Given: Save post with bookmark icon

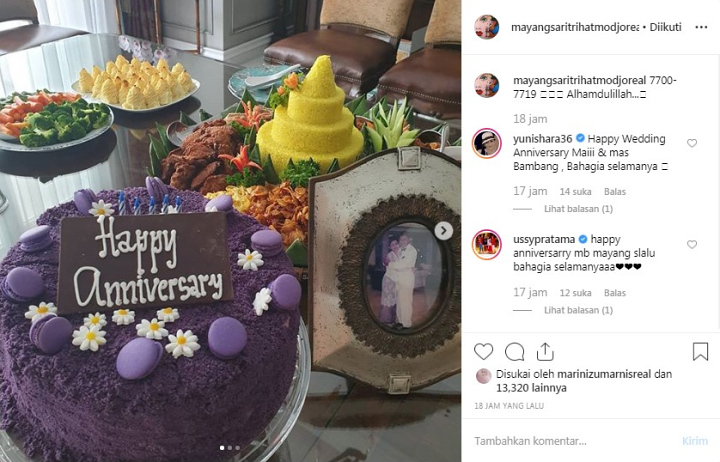Looking at the screenshot, I should (x=700, y=352).
